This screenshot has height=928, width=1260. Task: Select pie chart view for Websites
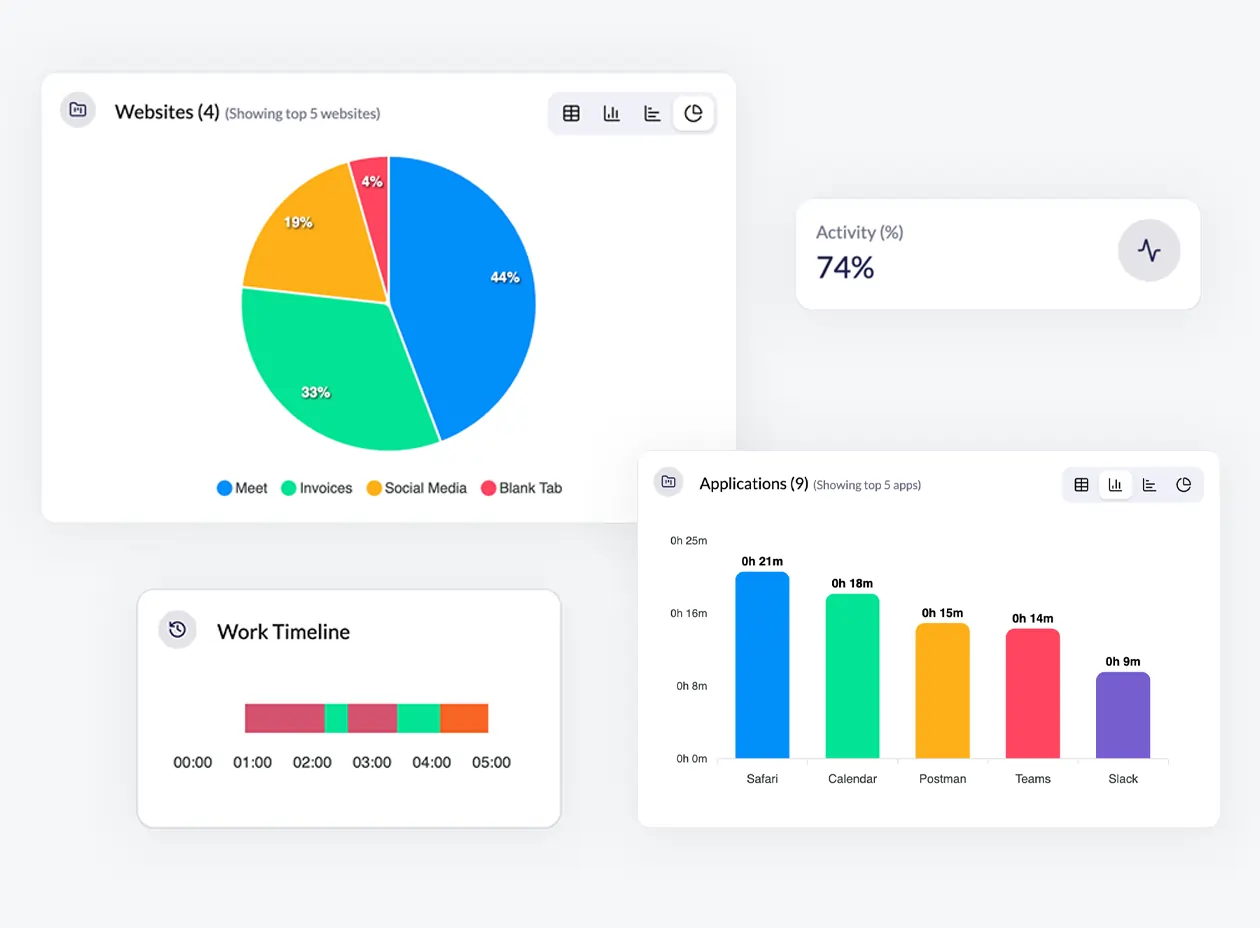(x=694, y=113)
